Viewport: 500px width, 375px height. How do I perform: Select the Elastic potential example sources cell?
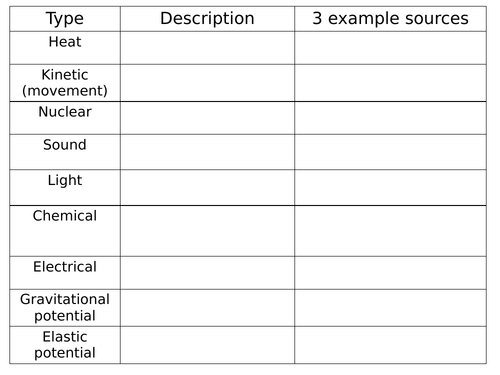click(390, 345)
